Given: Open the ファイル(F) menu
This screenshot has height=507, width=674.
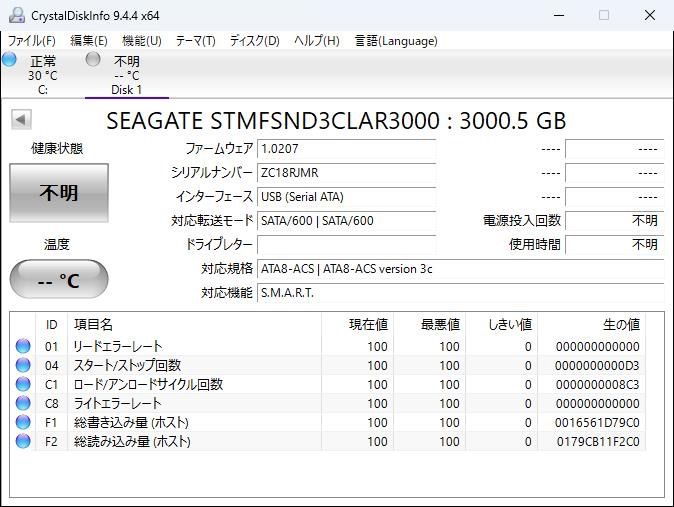Looking at the screenshot, I should coord(32,41).
